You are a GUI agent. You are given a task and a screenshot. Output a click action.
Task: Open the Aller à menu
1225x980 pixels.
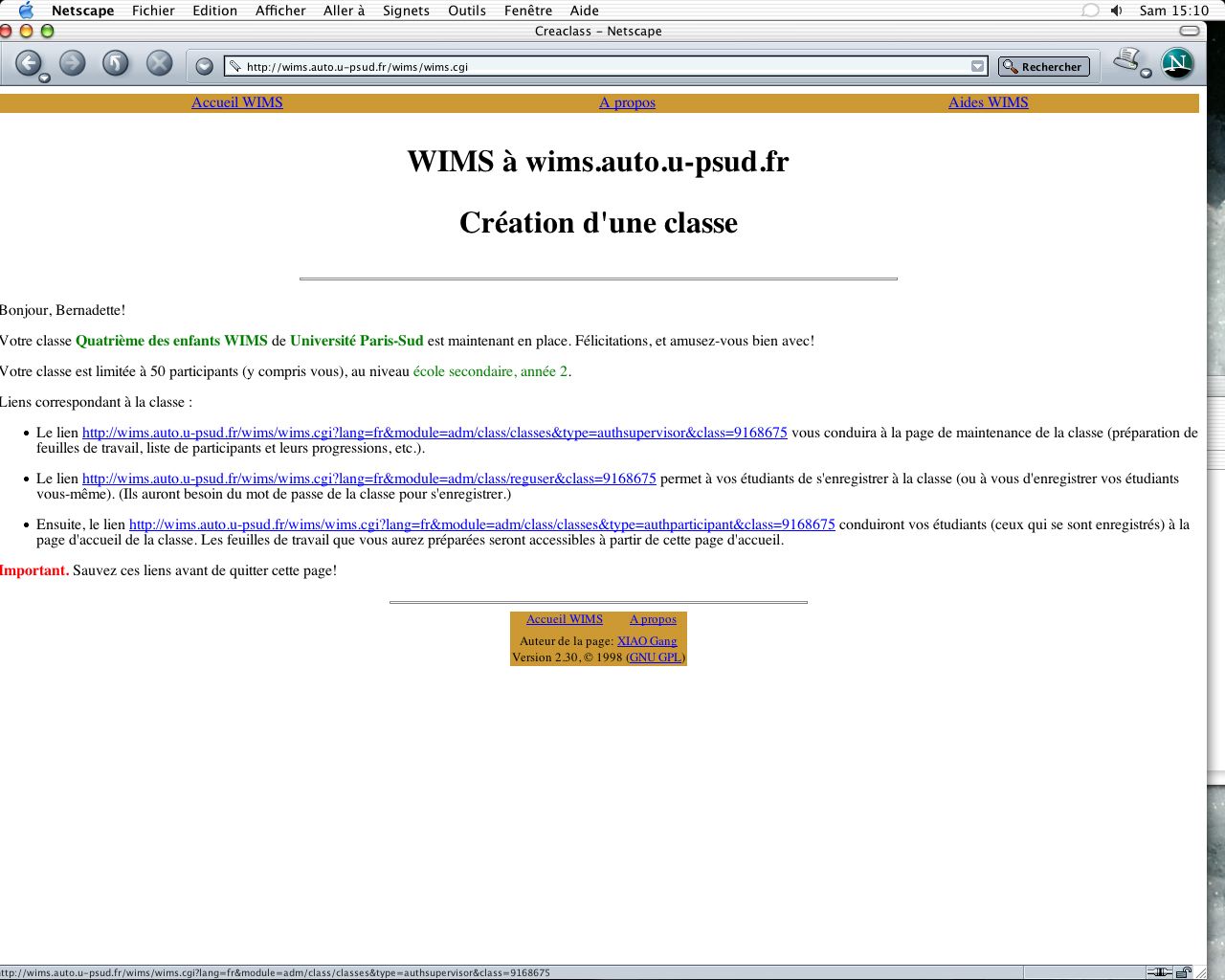pos(344,11)
